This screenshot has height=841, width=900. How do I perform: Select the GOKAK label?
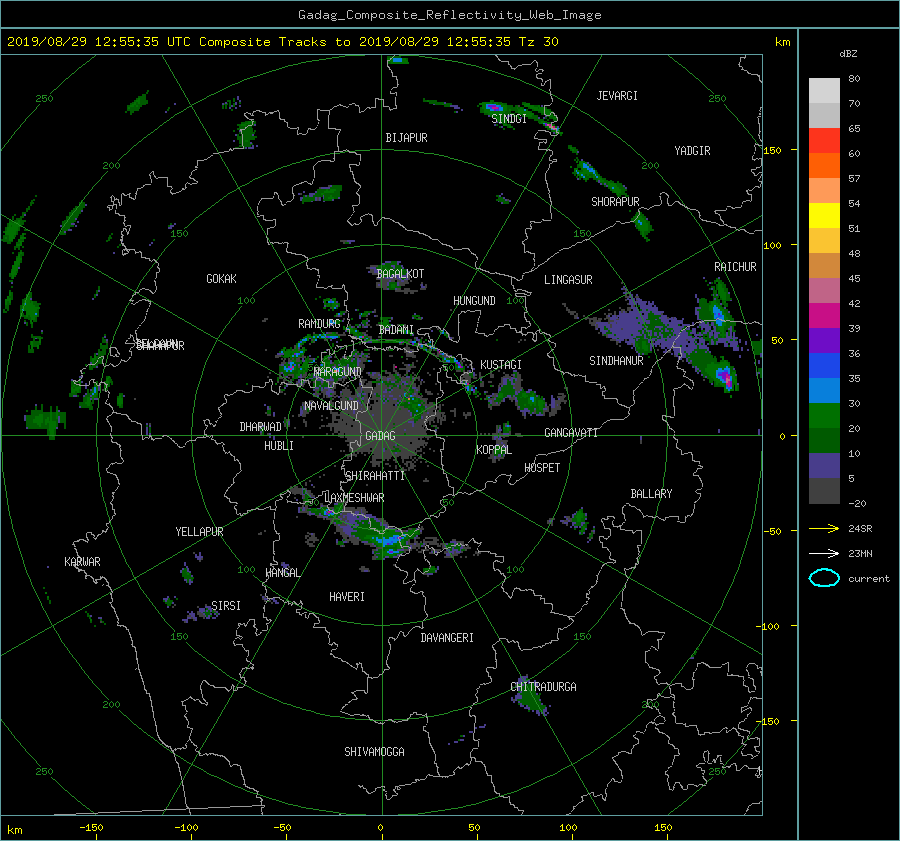222,279
